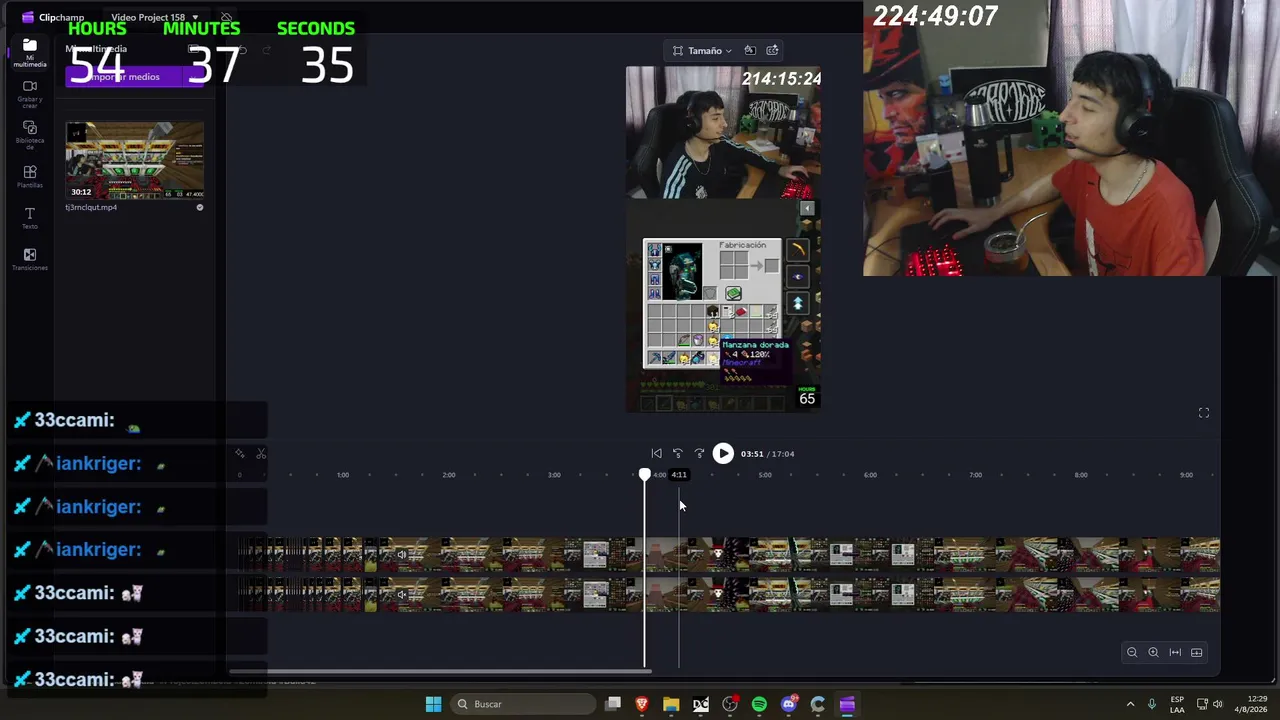
Task: Open the Tamaño aspect ratio dropdown
Action: 703,50
